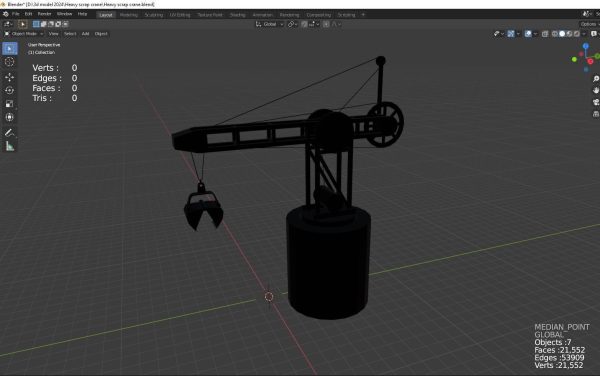Open the Edit menu

point(28,14)
